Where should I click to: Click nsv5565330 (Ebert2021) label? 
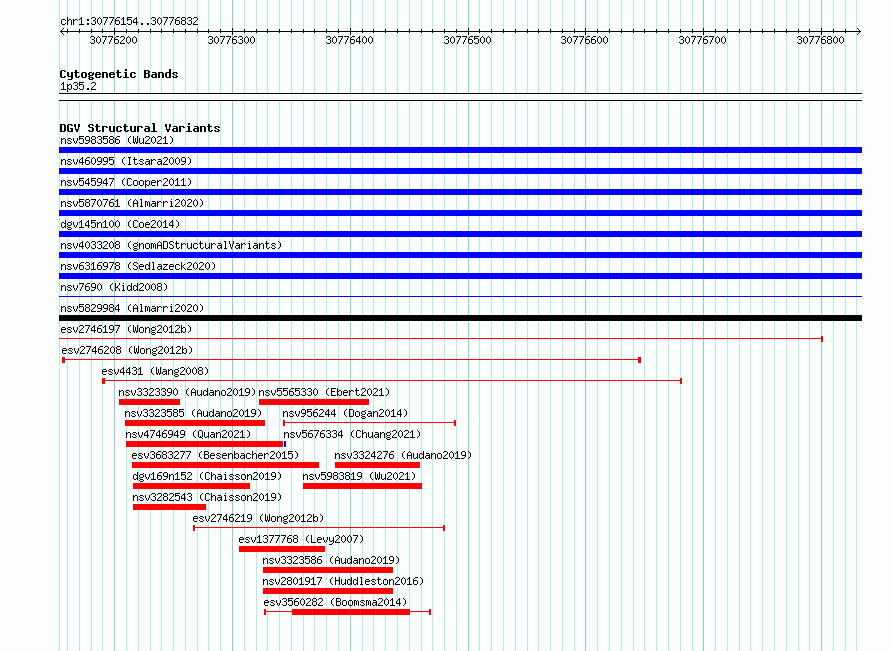(x=324, y=392)
